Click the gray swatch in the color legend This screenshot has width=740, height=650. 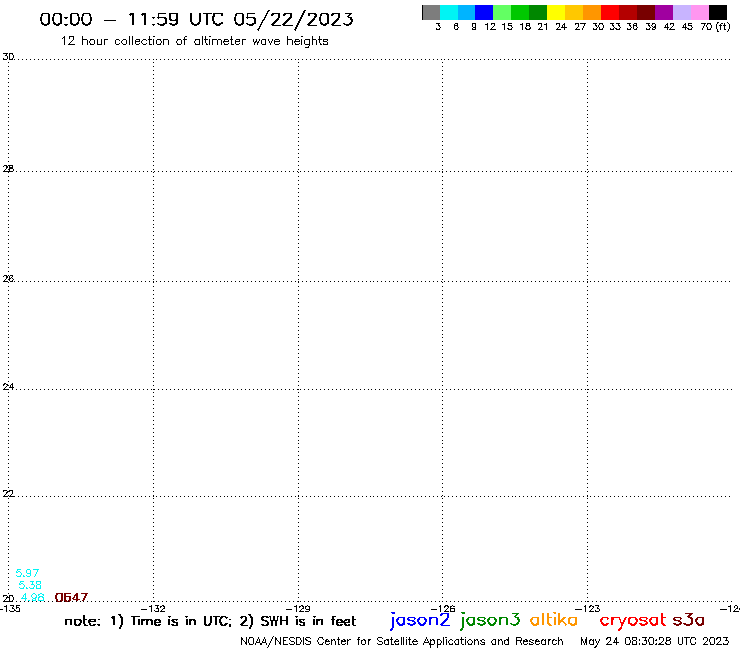click(431, 12)
